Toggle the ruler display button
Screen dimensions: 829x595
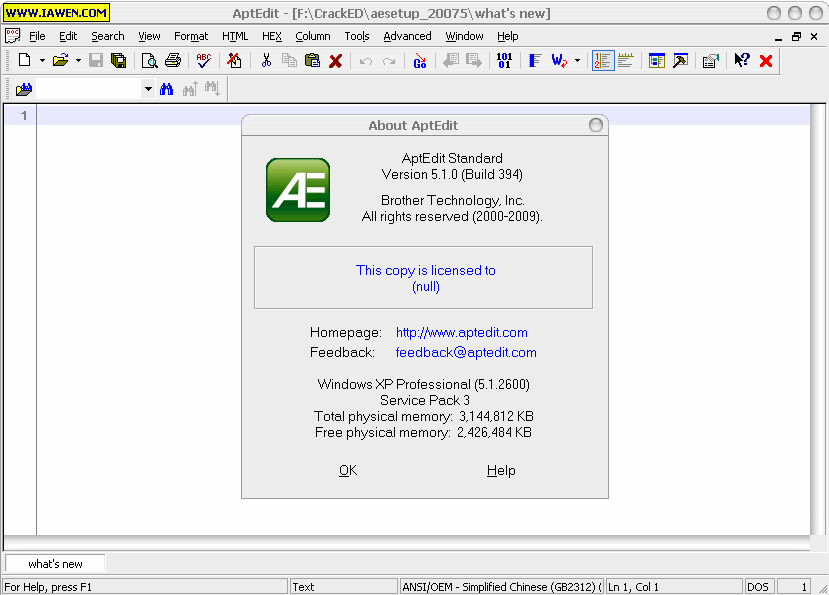pyautogui.click(x=626, y=61)
